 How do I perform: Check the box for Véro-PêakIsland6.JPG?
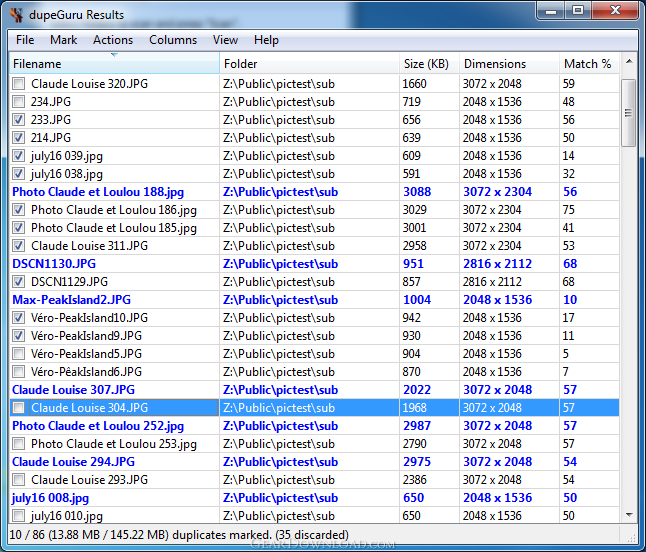(x=18, y=372)
